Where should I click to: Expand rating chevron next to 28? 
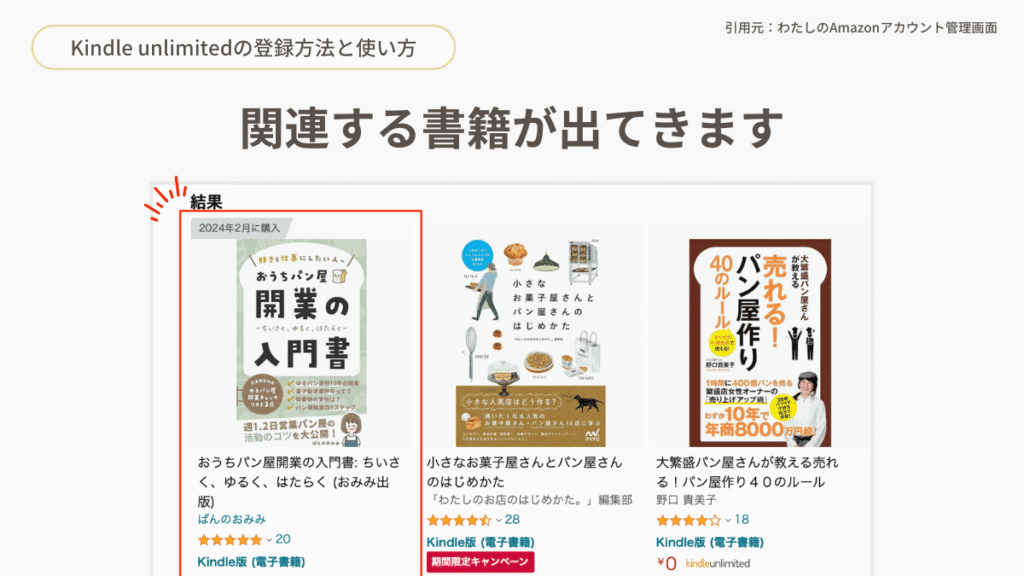point(498,520)
